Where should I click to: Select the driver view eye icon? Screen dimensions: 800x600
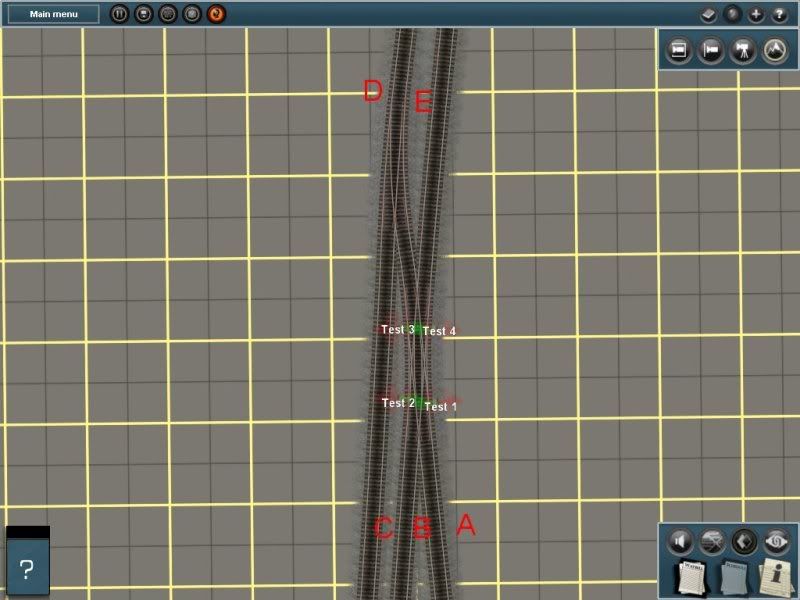click(775, 541)
